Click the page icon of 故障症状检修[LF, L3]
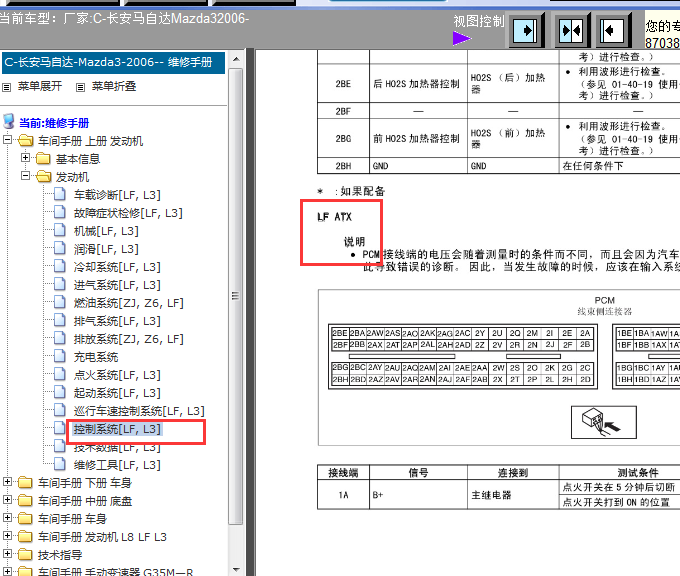 60,212
